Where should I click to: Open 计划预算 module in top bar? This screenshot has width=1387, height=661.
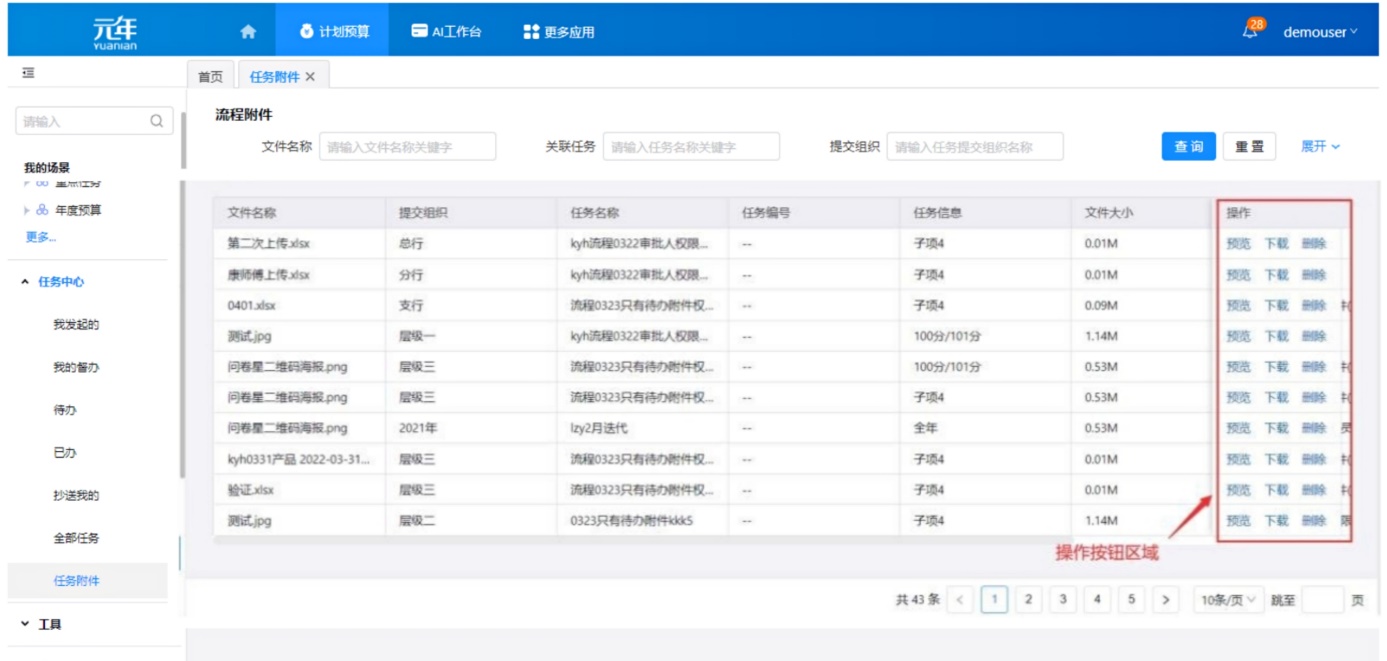tap(334, 32)
